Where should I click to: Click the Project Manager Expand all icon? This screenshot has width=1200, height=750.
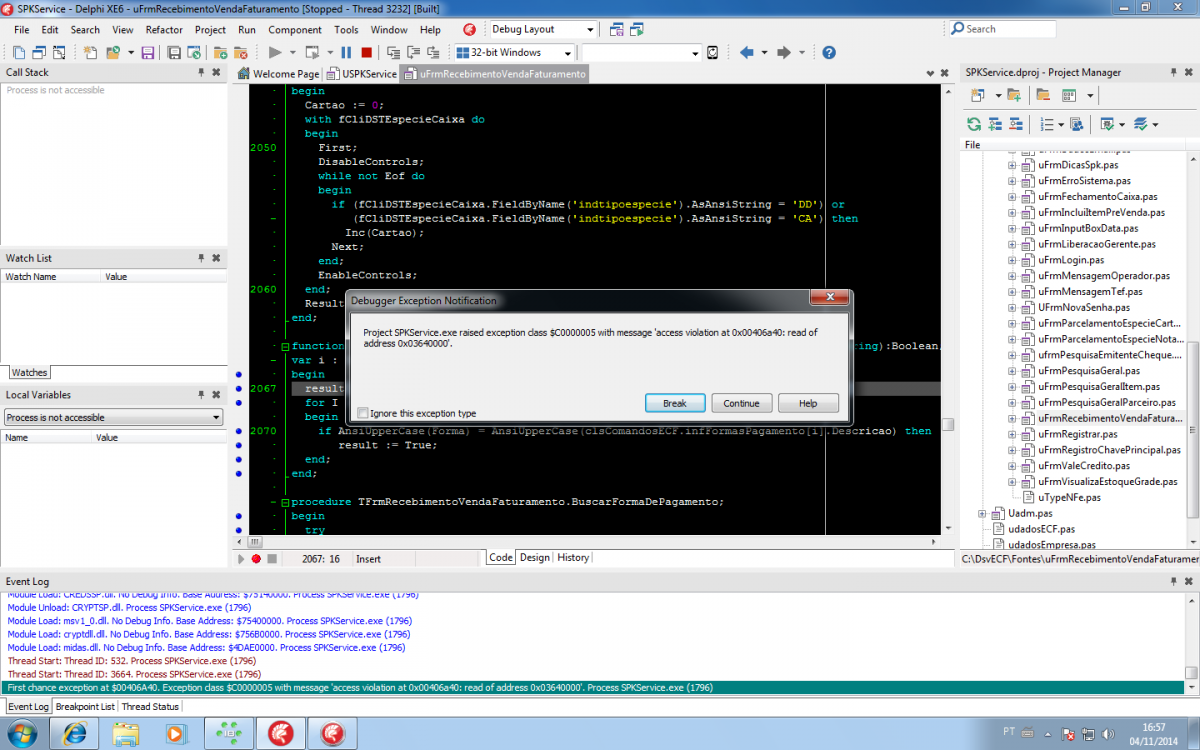tap(995, 124)
